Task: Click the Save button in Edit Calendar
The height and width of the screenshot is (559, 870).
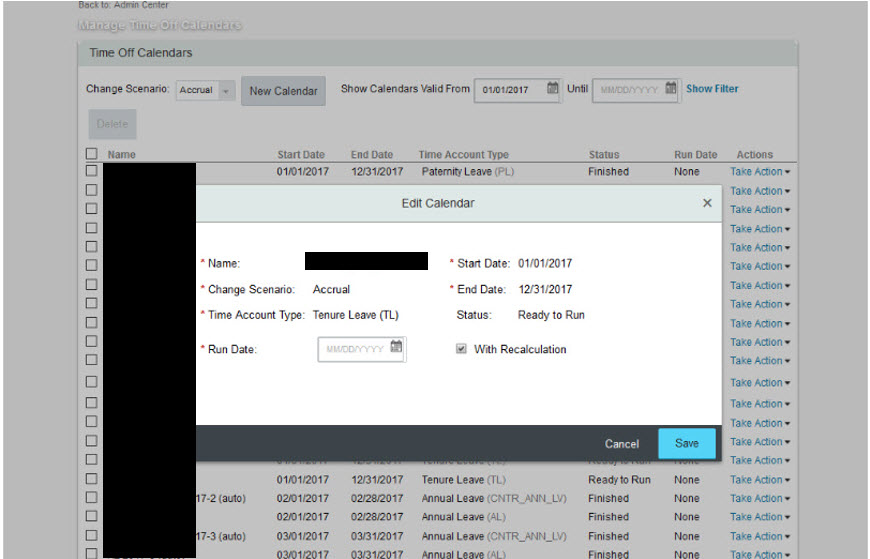Action: pyautogui.click(x=687, y=443)
